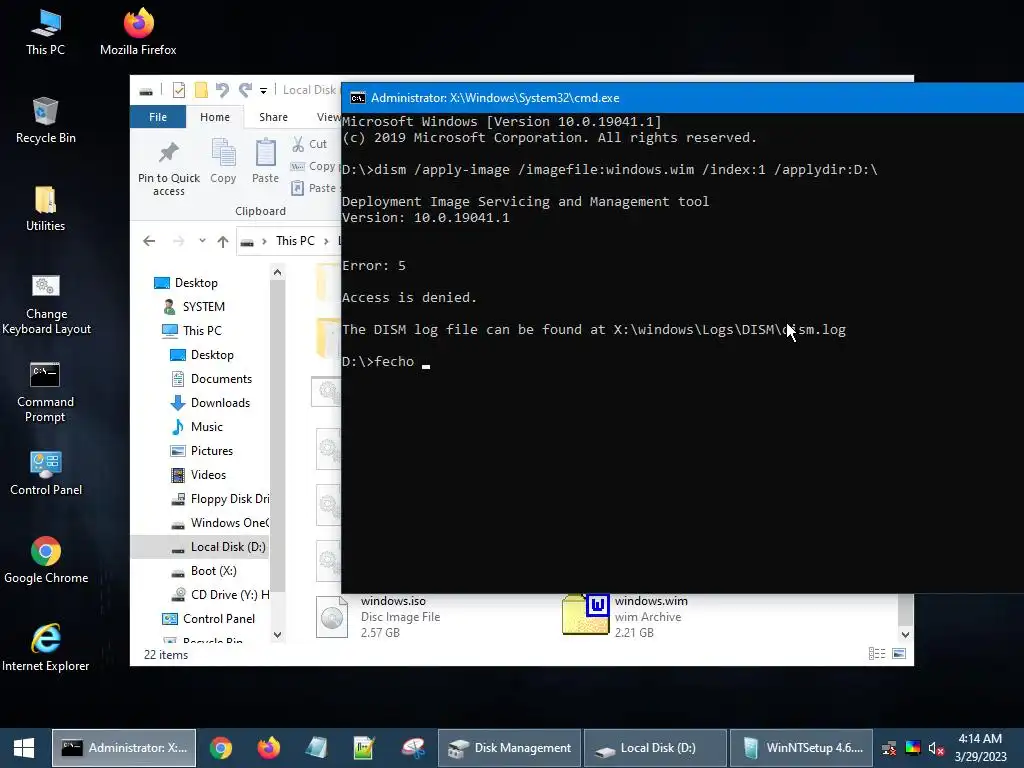The image size is (1024, 768).
Task: Click the network tray icon
Action: (x=889, y=748)
